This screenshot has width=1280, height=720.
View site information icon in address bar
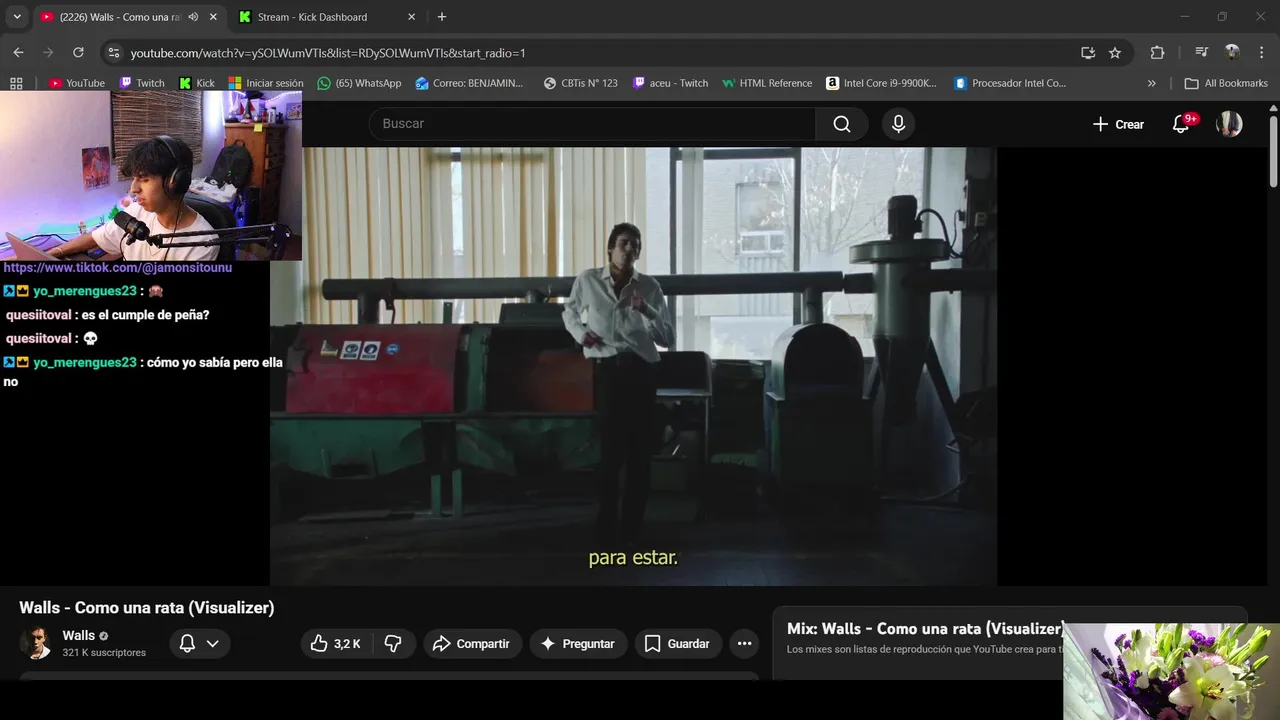[113, 53]
